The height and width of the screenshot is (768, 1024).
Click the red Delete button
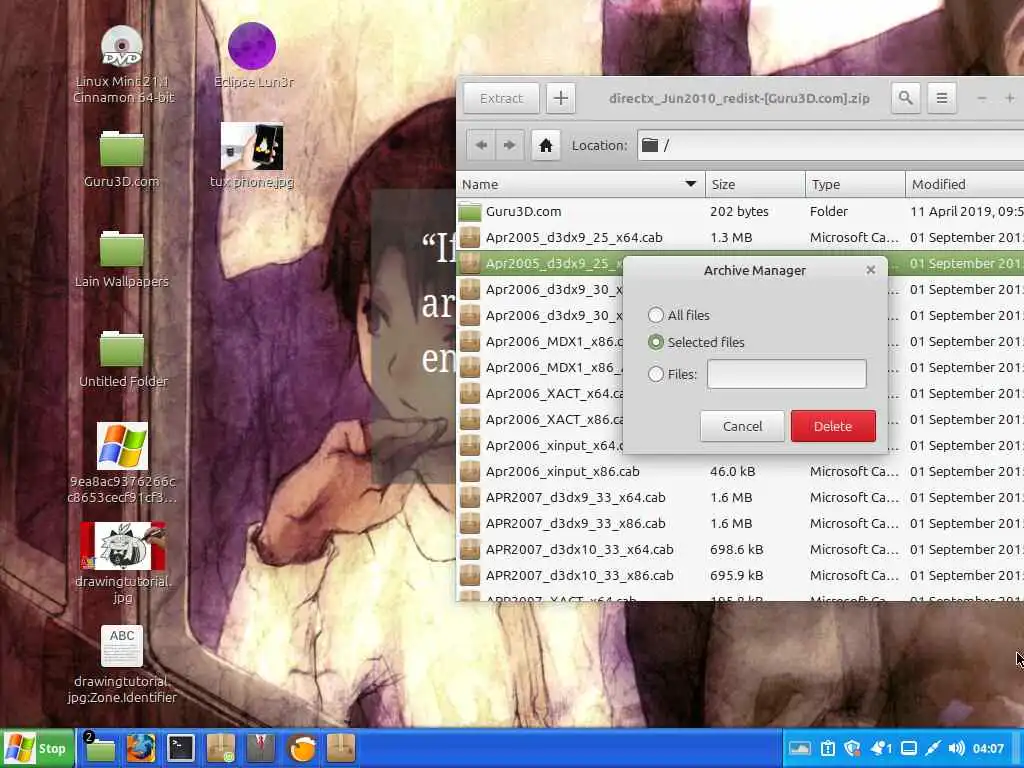tap(833, 426)
